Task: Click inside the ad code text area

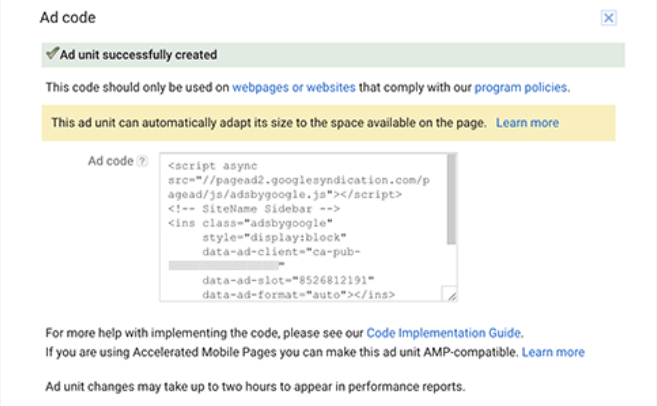Action: pos(308,227)
